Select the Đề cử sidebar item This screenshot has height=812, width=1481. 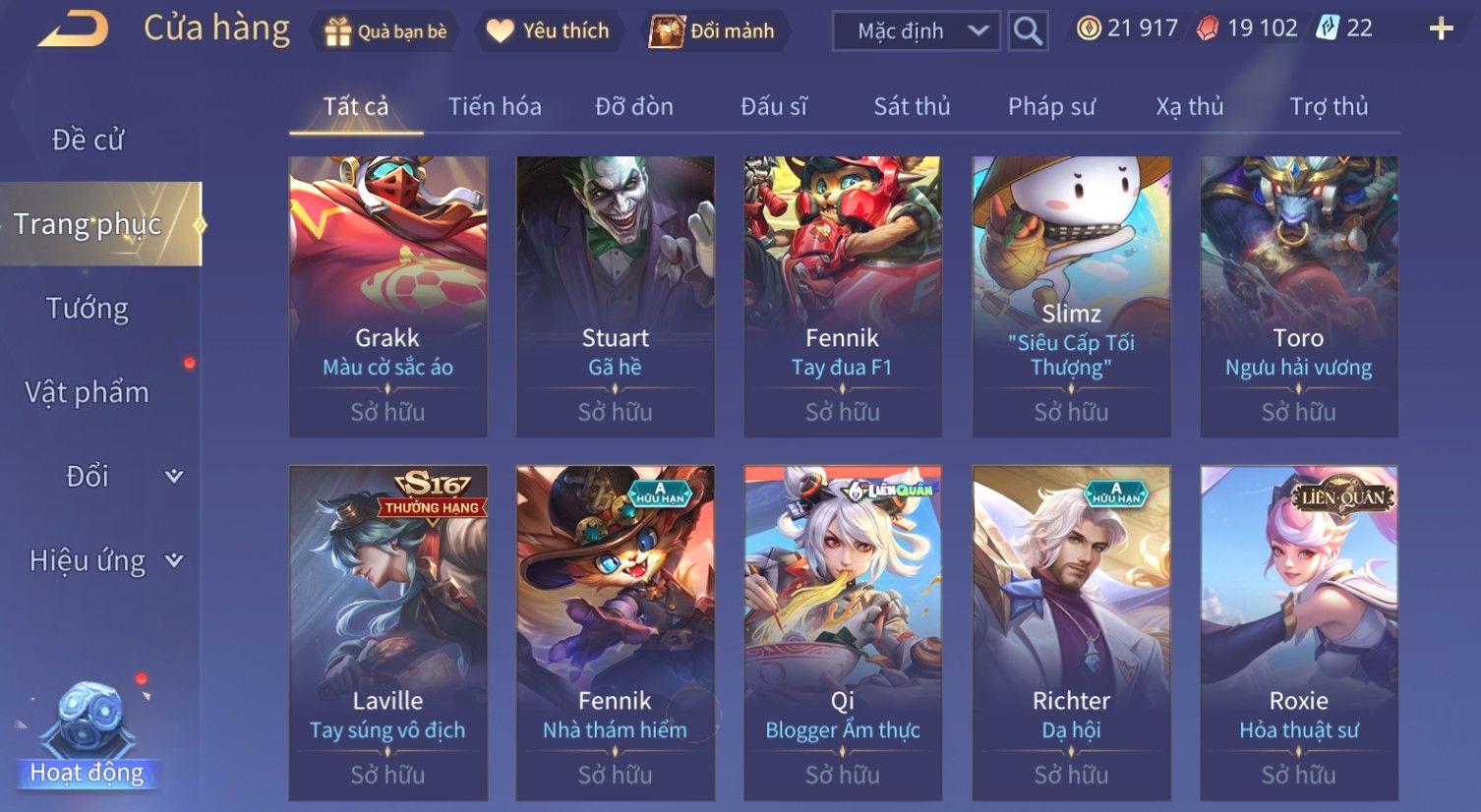88,141
